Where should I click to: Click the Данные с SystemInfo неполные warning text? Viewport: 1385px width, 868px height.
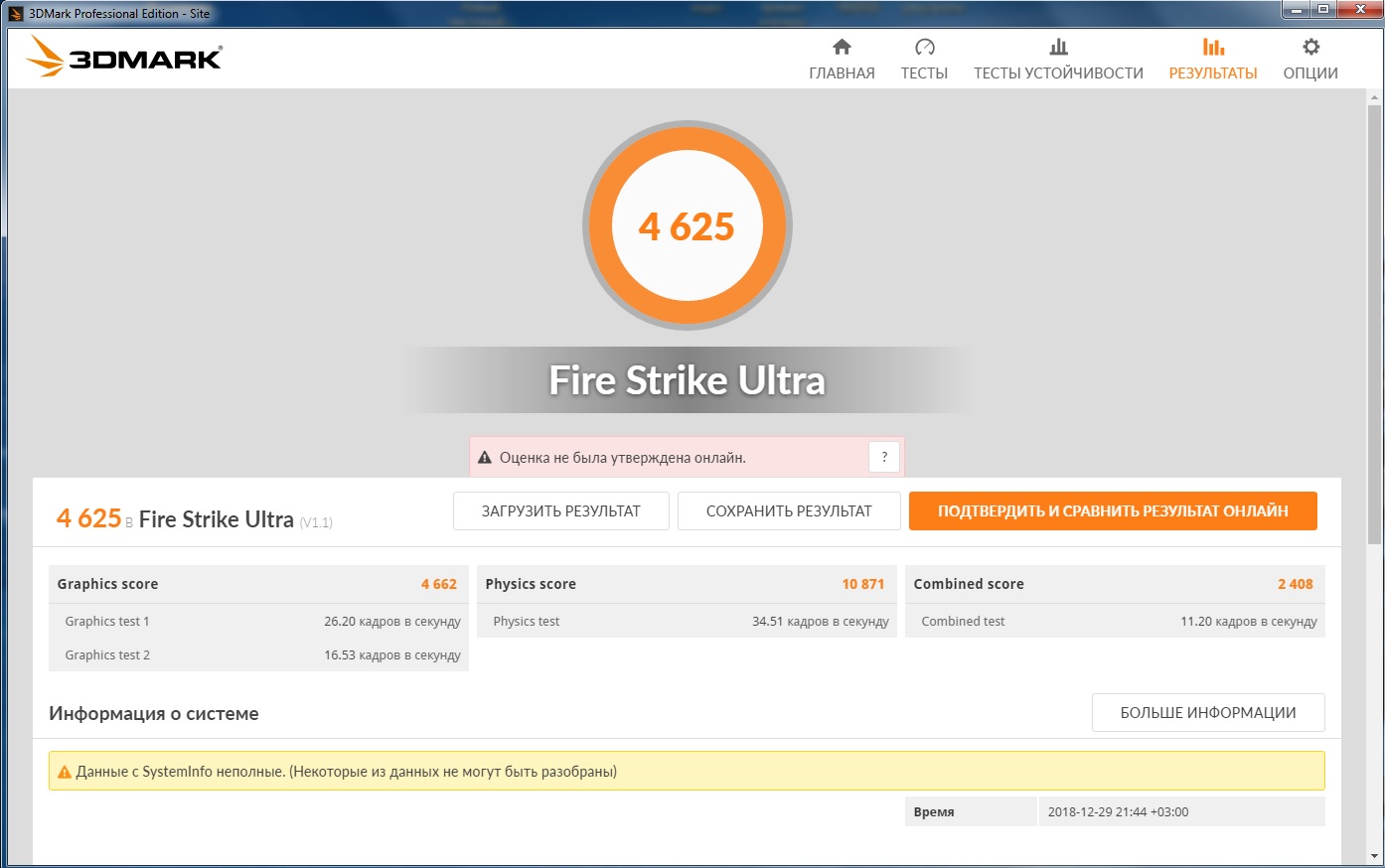coord(347,772)
